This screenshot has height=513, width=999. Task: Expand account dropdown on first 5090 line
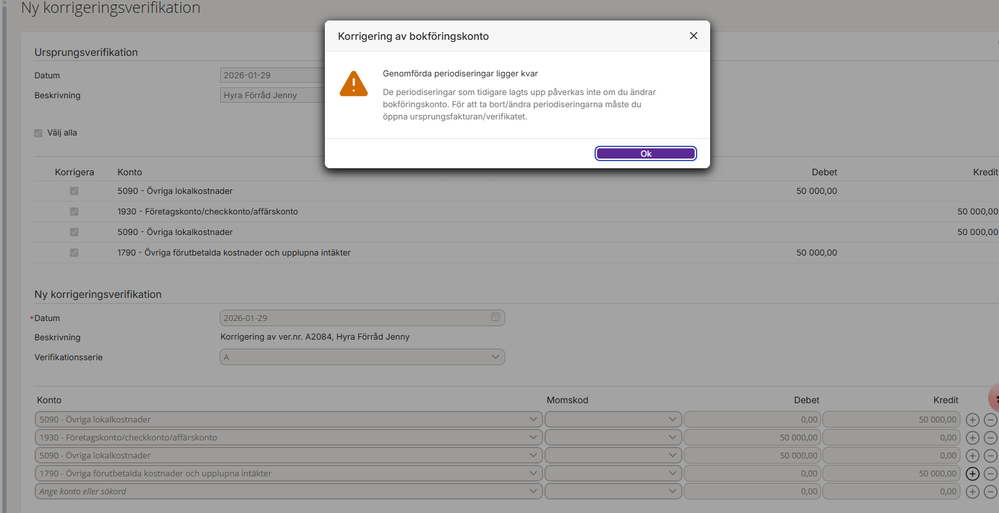[x=533, y=419]
